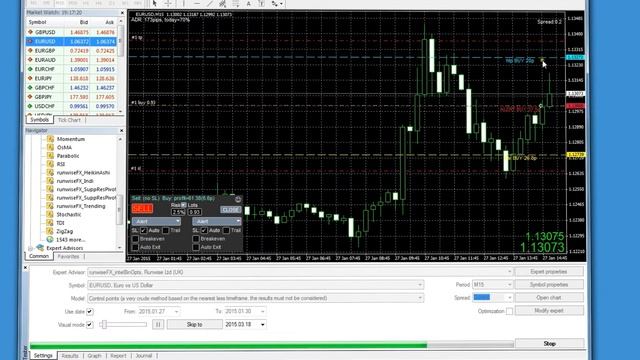
Task: Open the right Alert dropdown in trade panel
Action: point(217,221)
